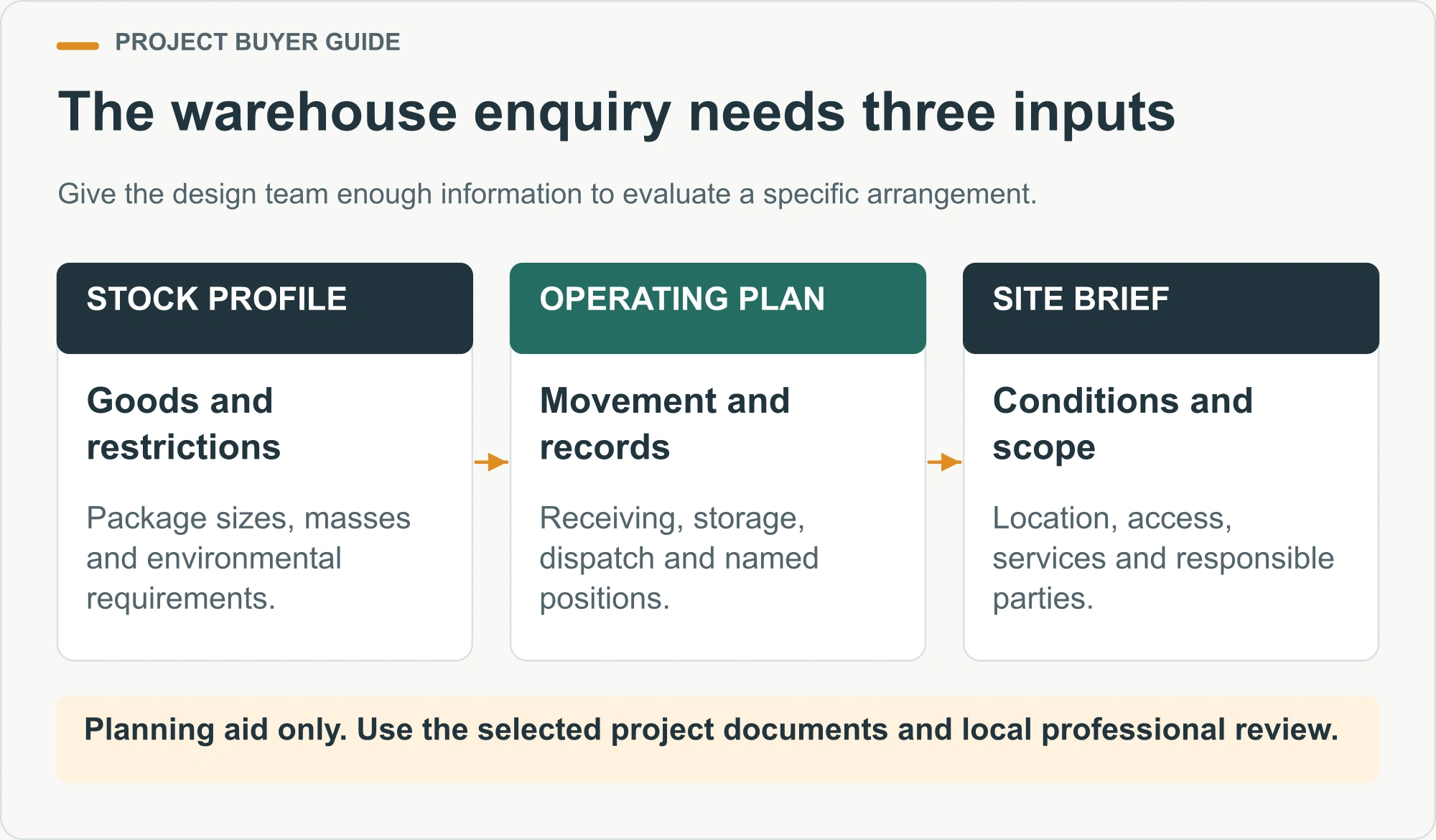This screenshot has height=840, width=1436.
Task: Select the headline "The warehouse enquiry needs three inputs"
Action: point(616,113)
